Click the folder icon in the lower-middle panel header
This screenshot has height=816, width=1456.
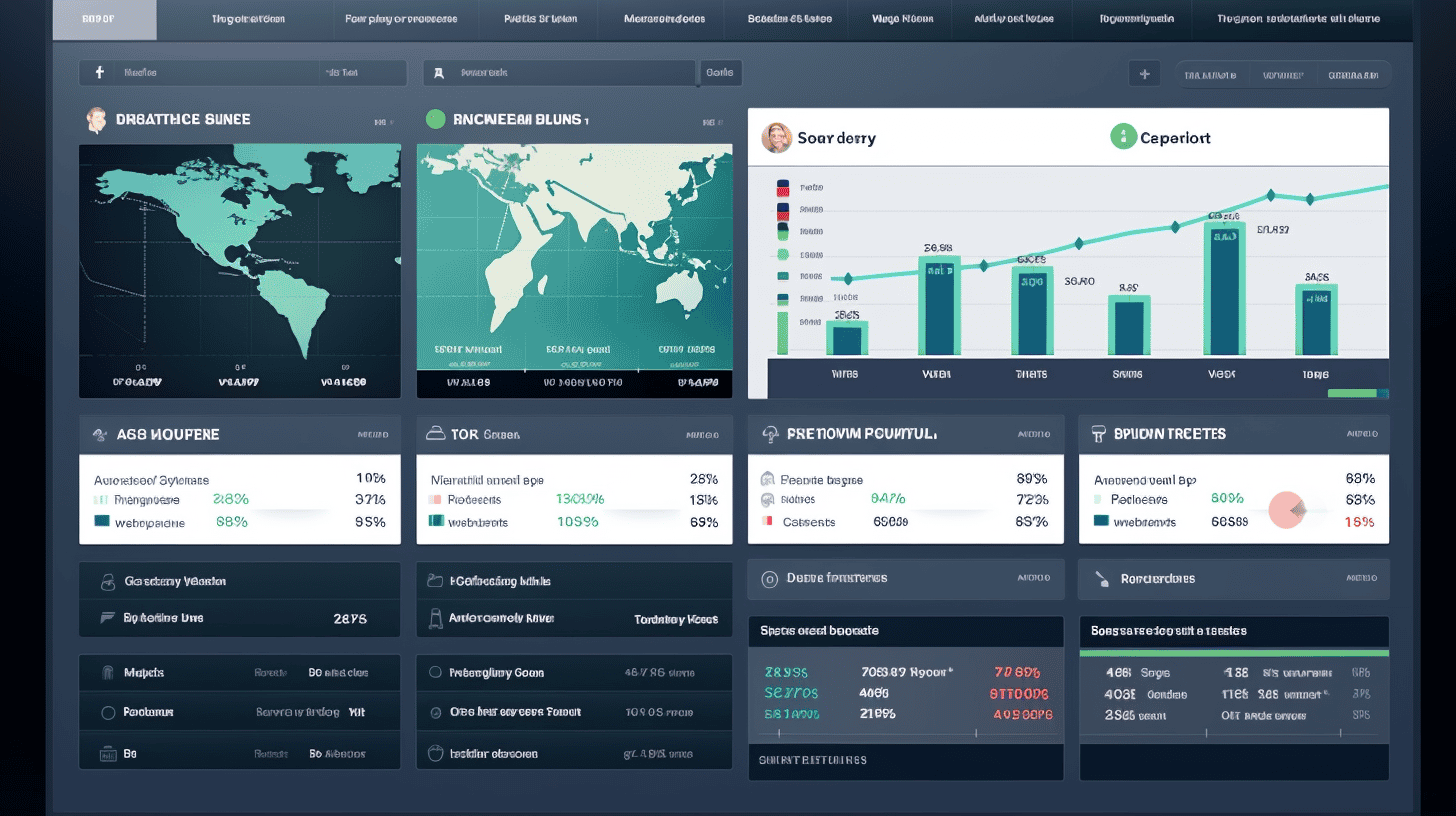[x=434, y=580]
